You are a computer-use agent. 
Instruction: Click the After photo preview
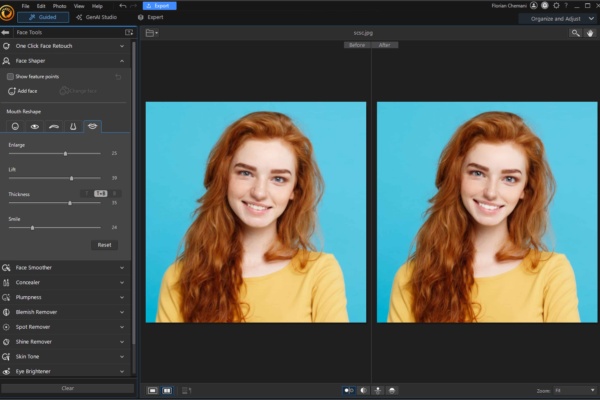point(486,212)
